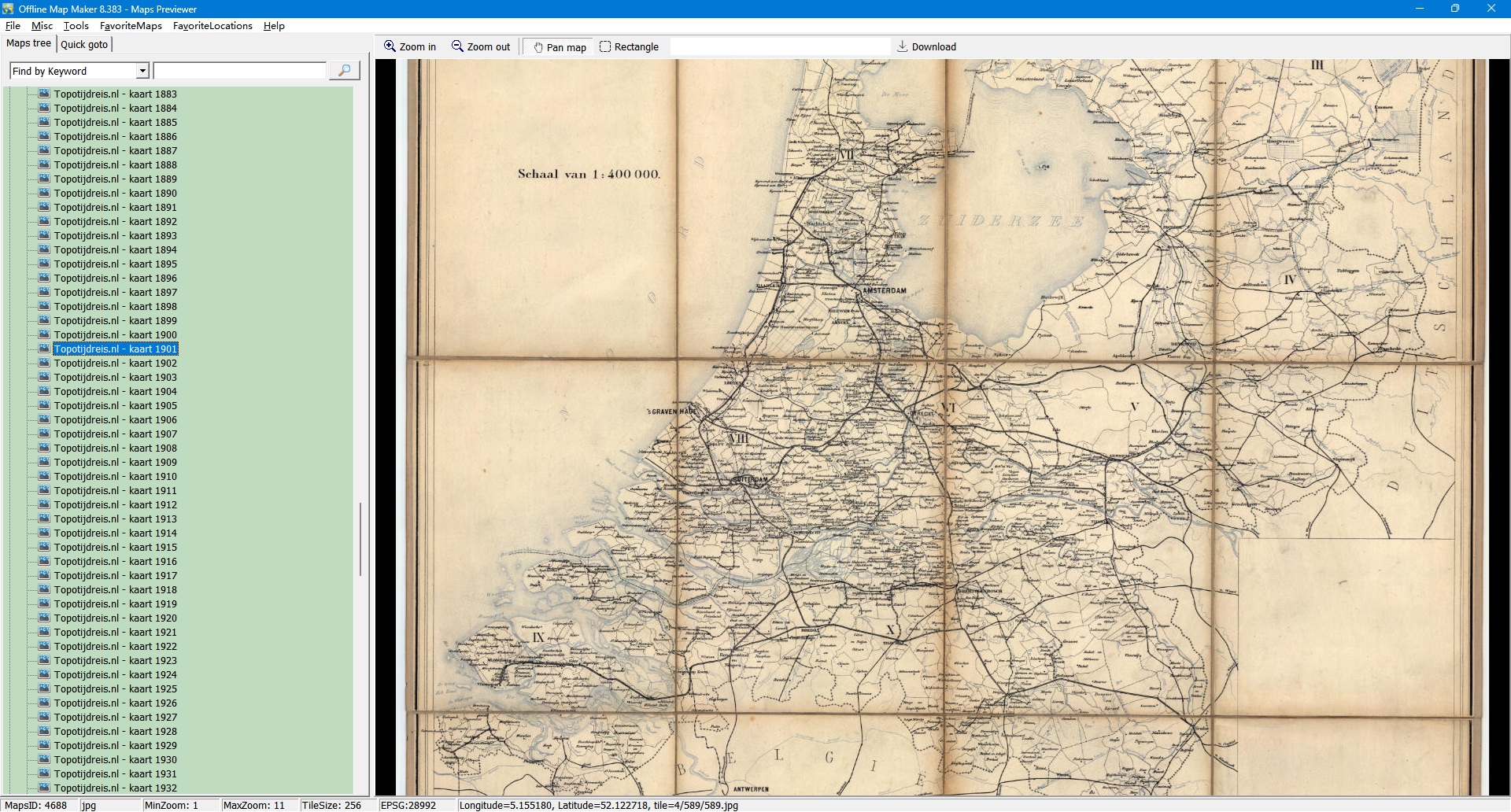Screen dimensions: 1511x812
Task: Open the File menu
Action: pos(13,26)
